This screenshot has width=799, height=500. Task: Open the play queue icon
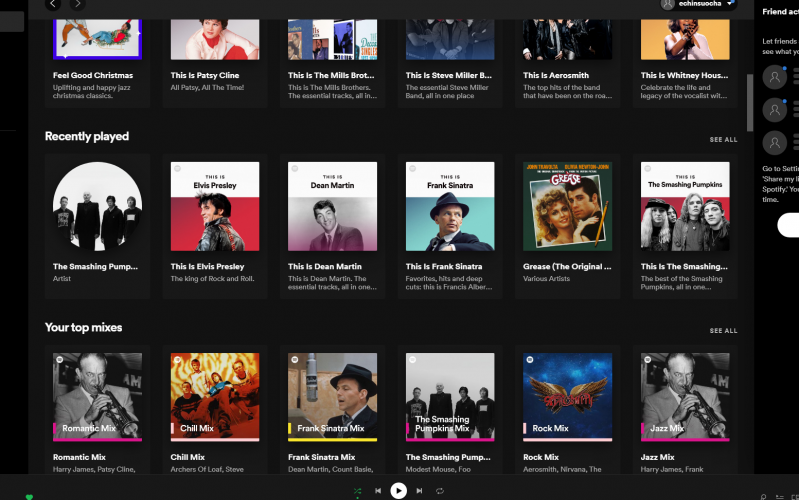(x=780, y=496)
